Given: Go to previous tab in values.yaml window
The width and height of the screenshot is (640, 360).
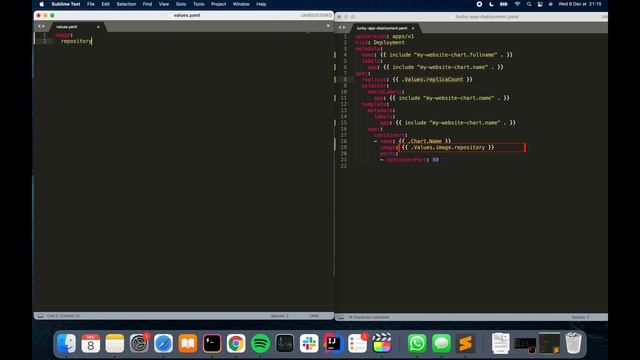Looking at the screenshot, I should [x=39, y=27].
